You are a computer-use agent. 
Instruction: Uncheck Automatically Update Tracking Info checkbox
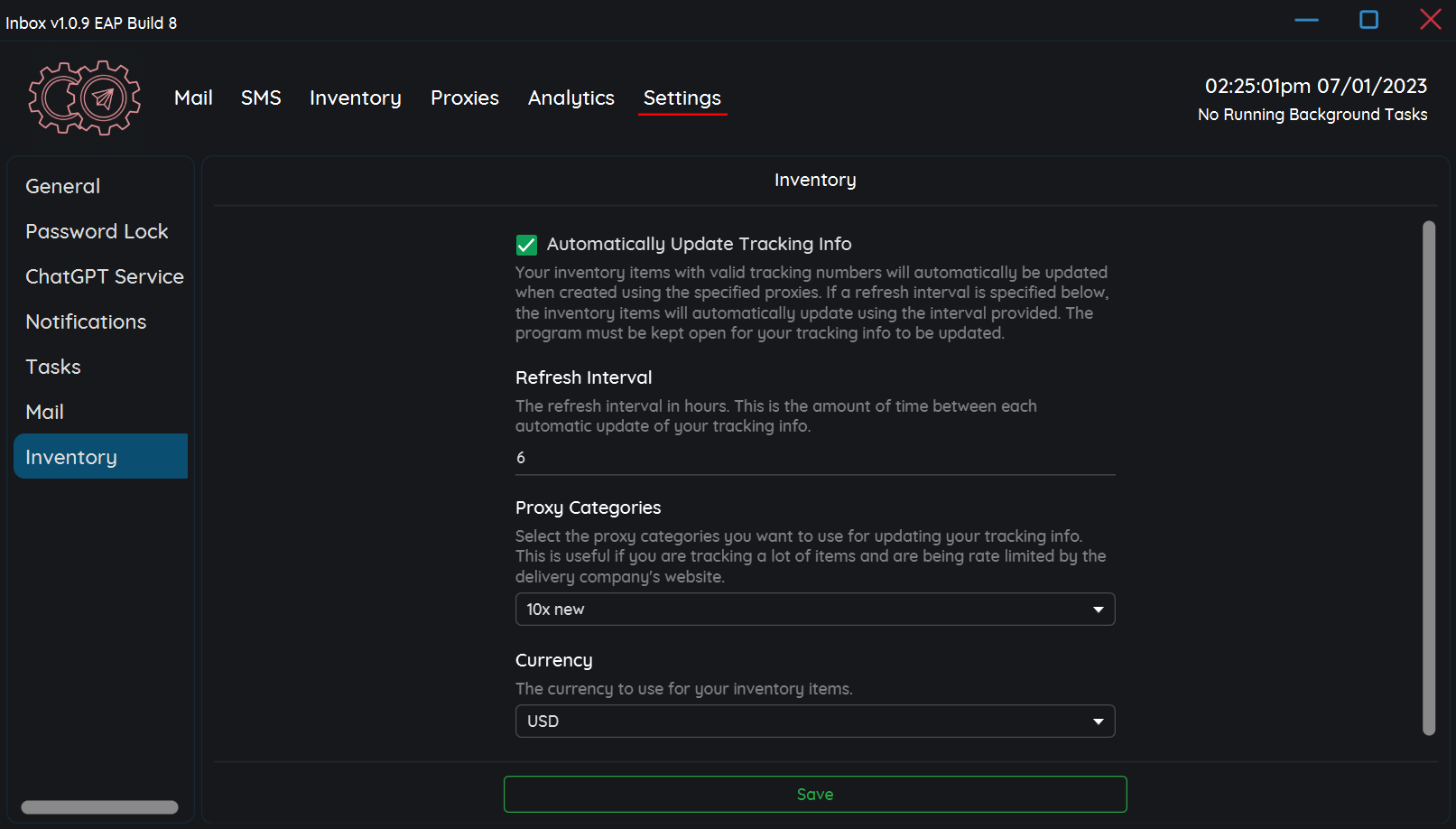pos(526,245)
